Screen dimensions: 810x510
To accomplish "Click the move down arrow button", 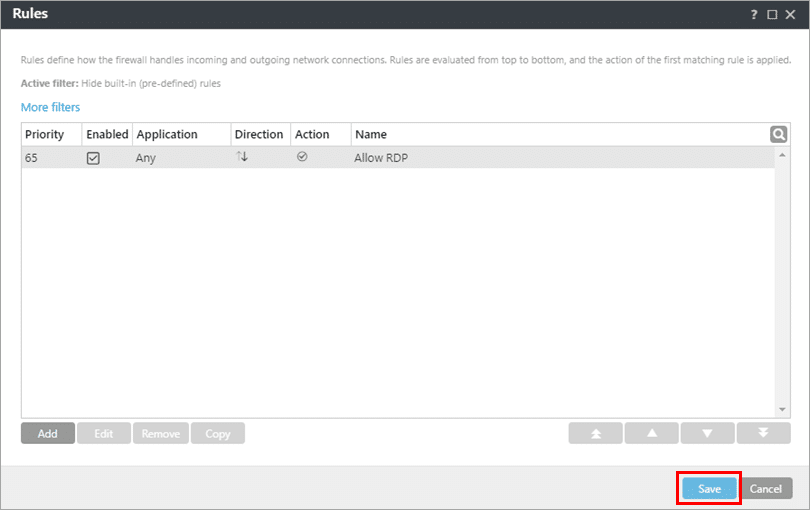I will (x=707, y=434).
